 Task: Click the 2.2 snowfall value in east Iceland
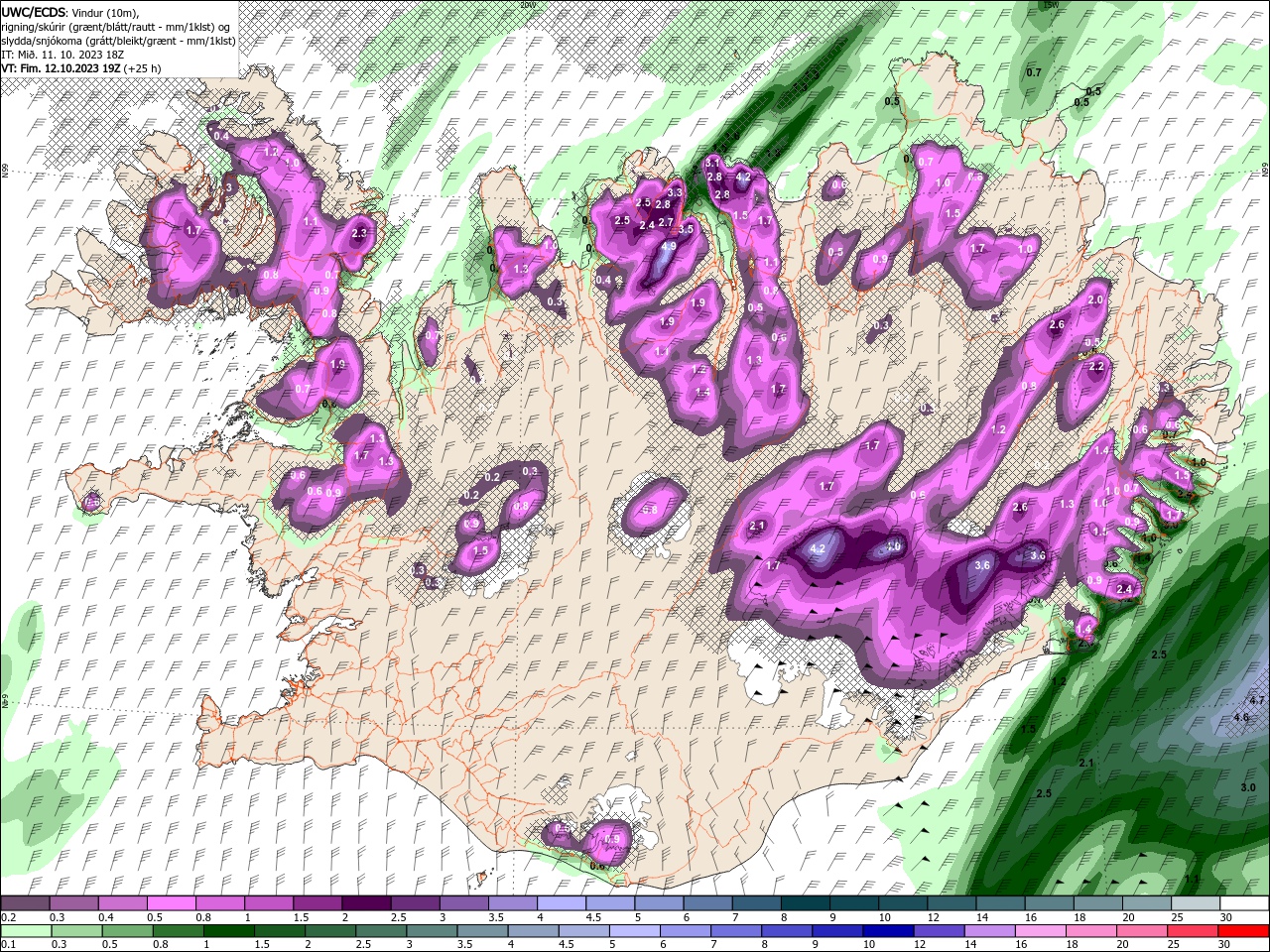coord(1096,366)
